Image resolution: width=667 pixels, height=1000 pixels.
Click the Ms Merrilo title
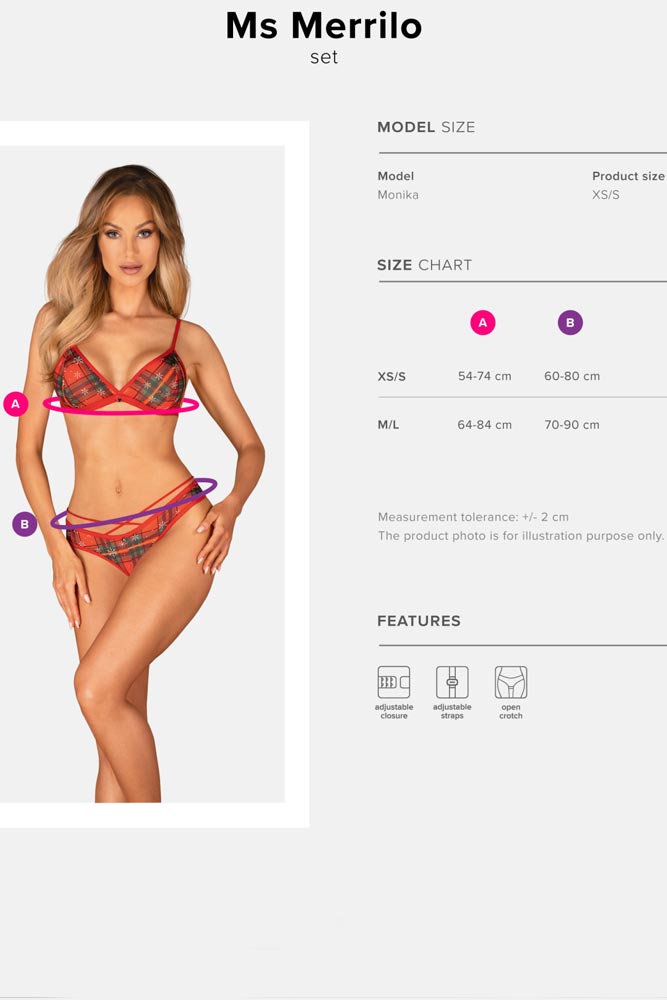click(324, 27)
